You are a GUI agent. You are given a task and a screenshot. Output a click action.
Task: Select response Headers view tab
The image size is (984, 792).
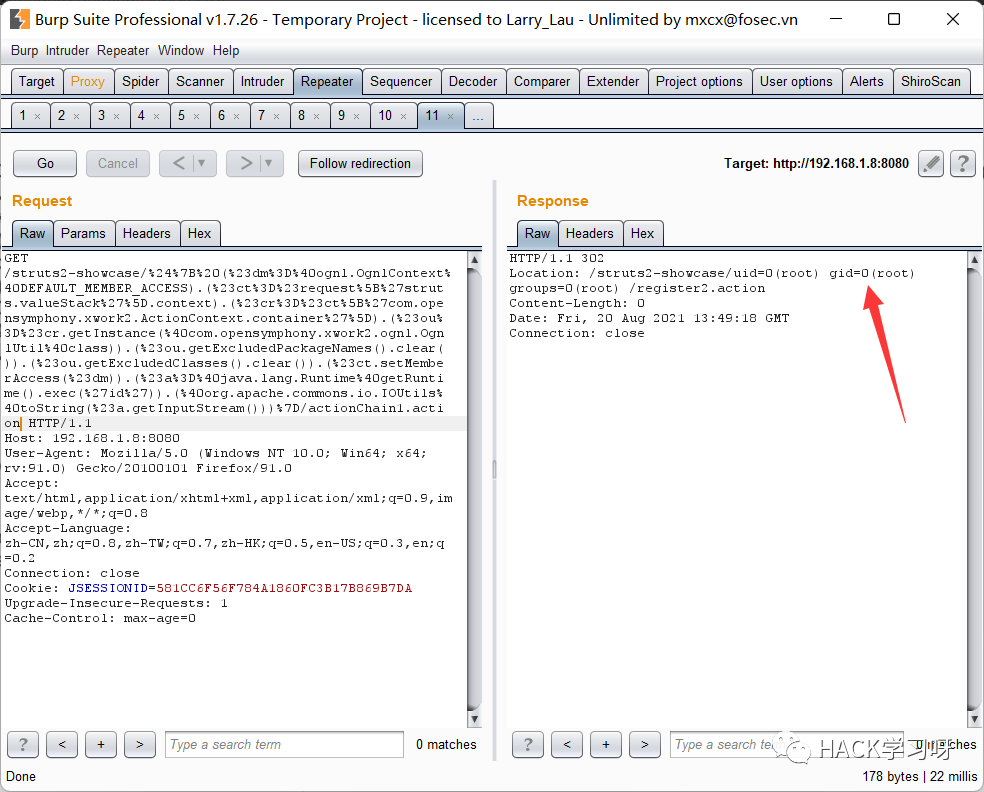[x=590, y=233]
